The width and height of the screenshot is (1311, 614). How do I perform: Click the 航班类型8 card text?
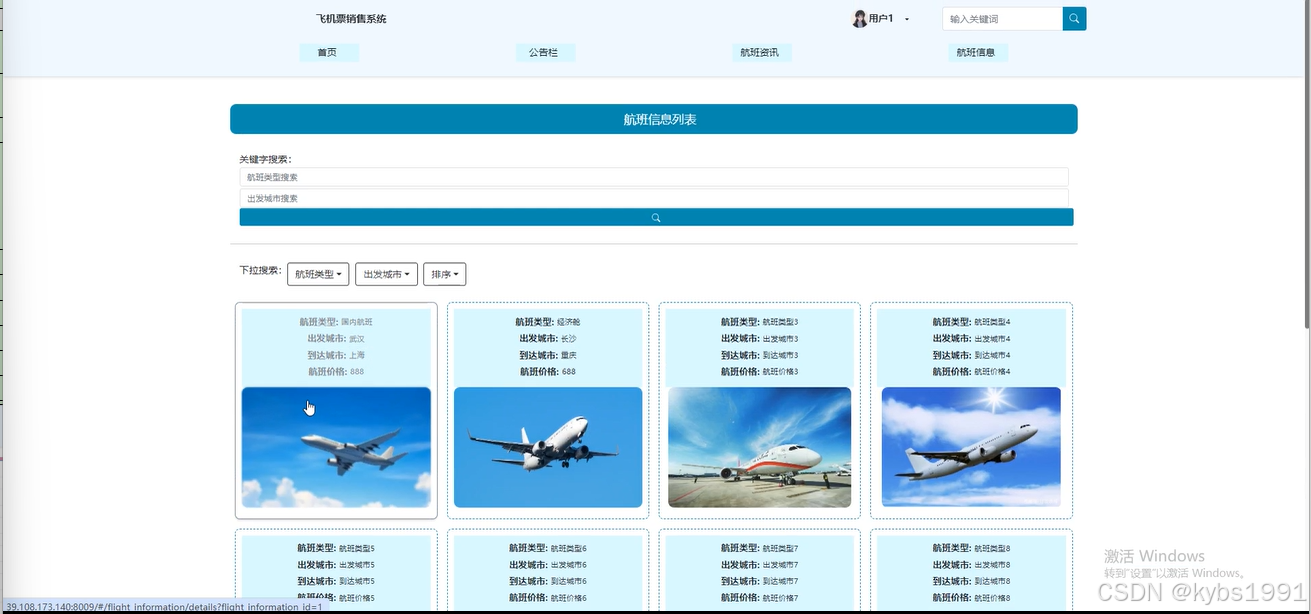993,549
